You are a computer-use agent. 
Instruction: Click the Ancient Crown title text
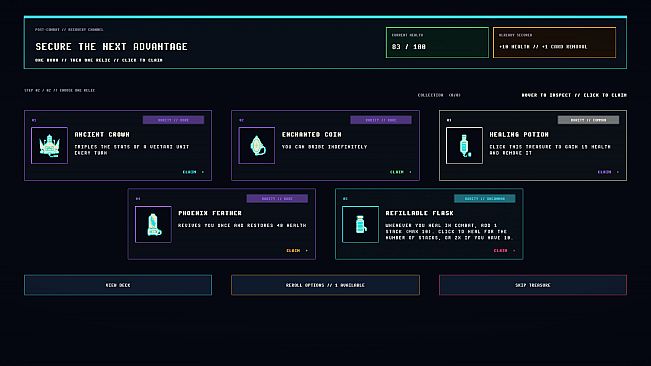tap(102, 134)
